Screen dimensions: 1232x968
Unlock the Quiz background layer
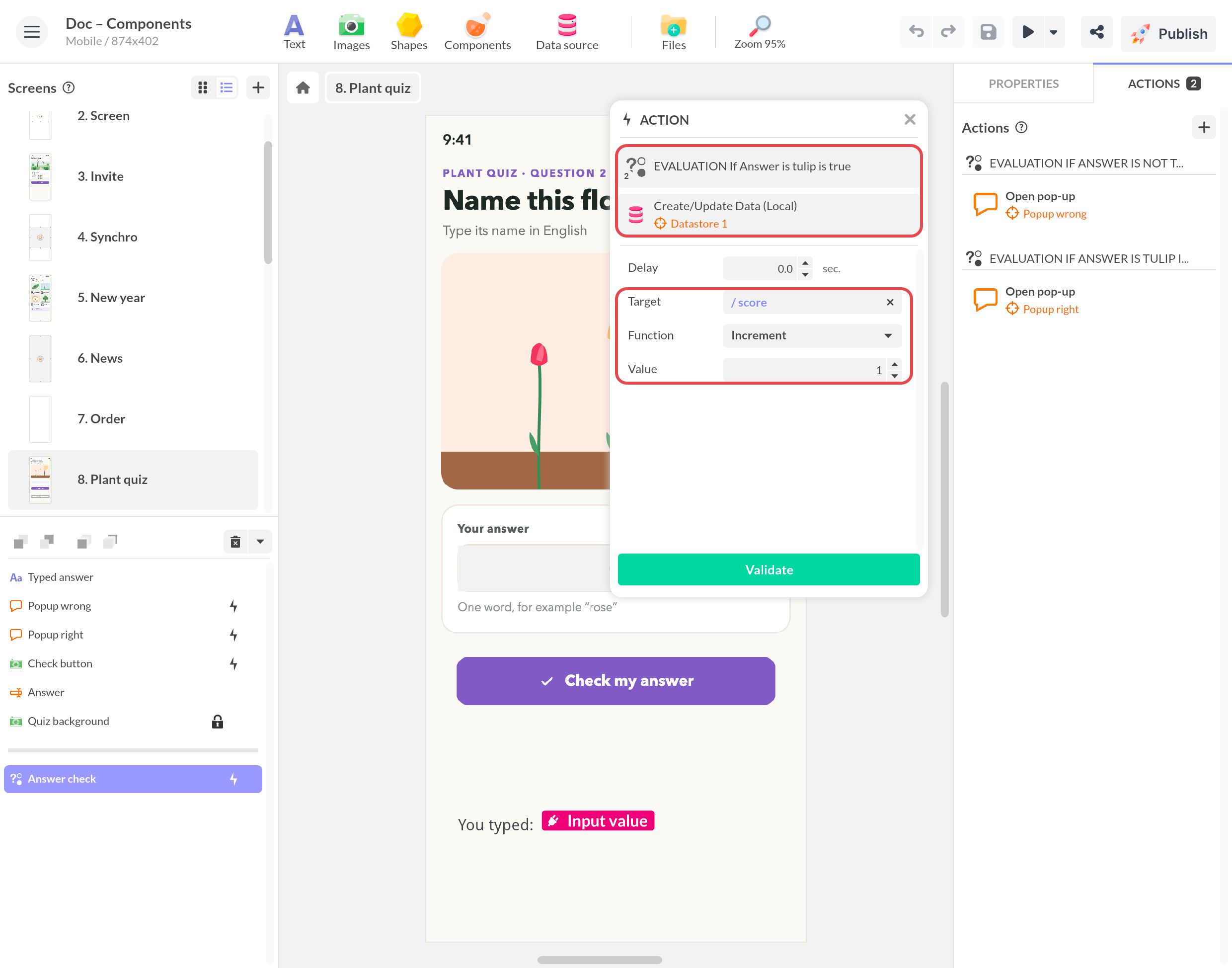point(218,722)
